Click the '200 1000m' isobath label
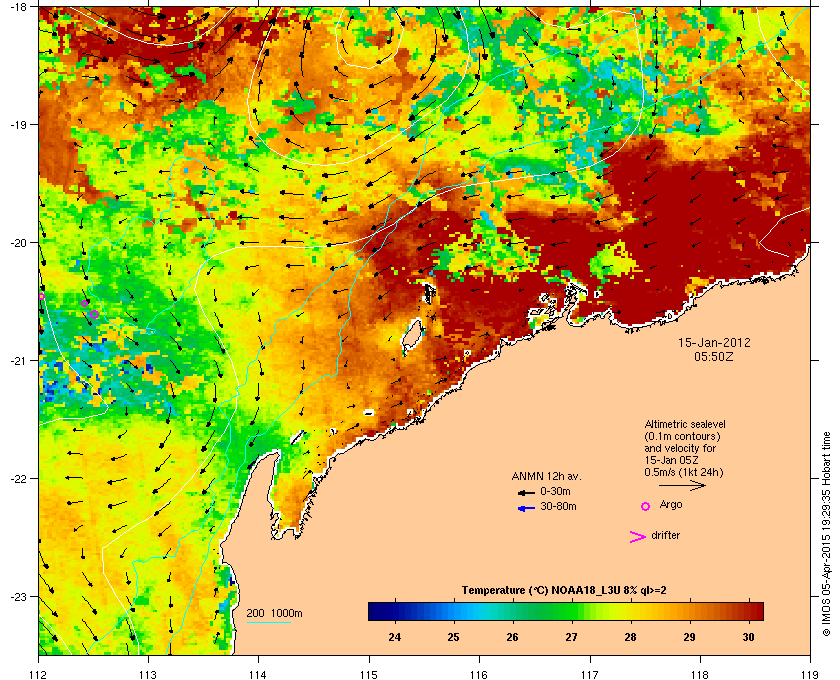 (274, 614)
